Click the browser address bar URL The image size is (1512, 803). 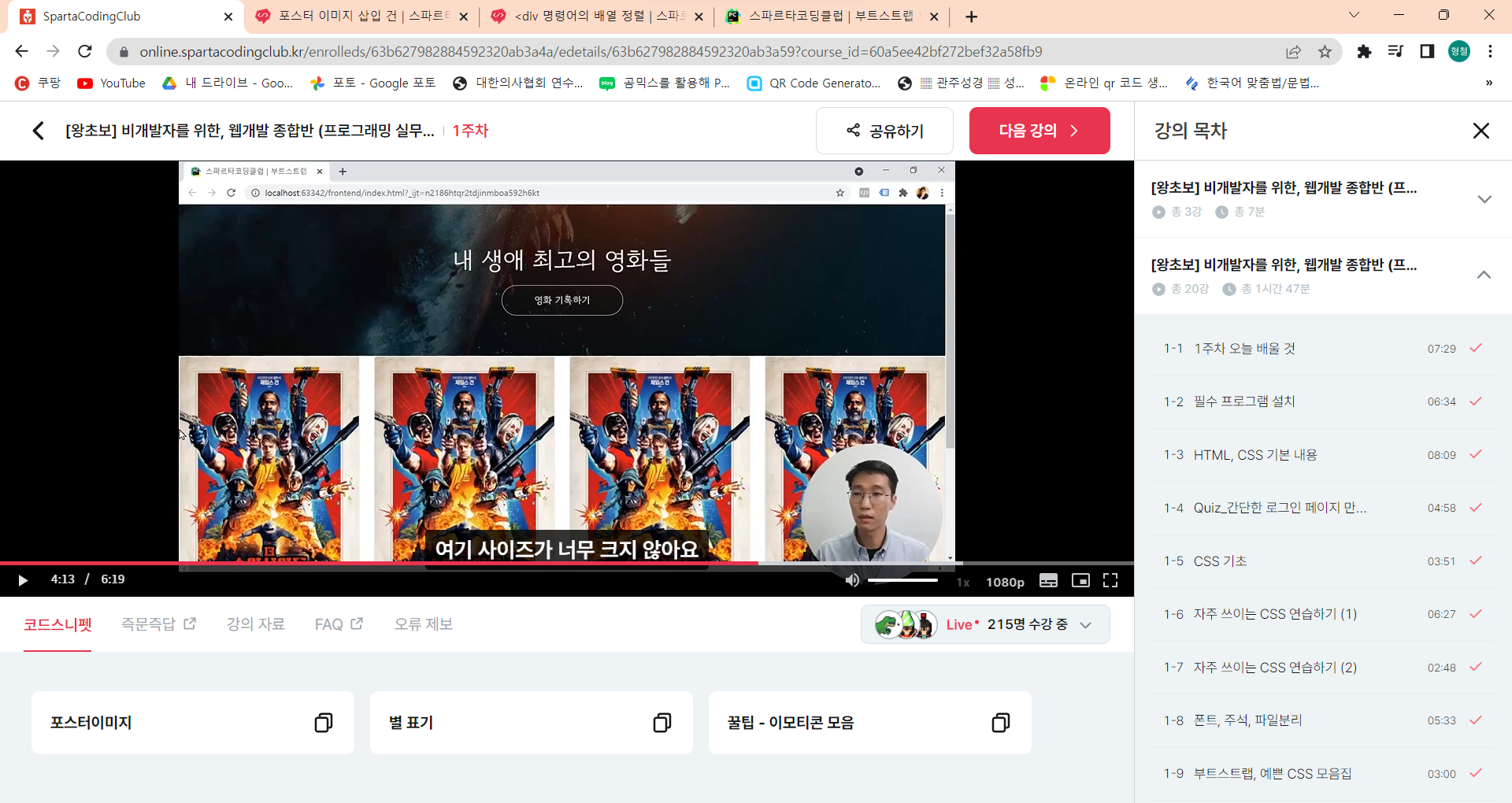tap(591, 52)
